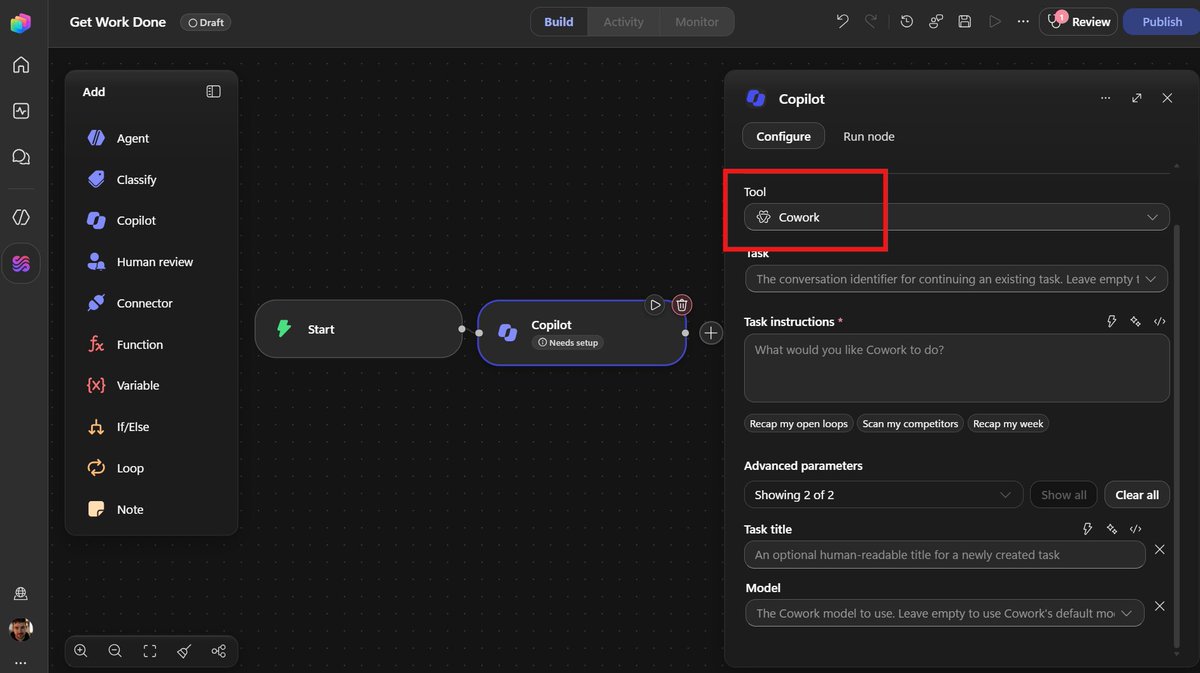Close the Copilot configuration panel

(1167, 98)
